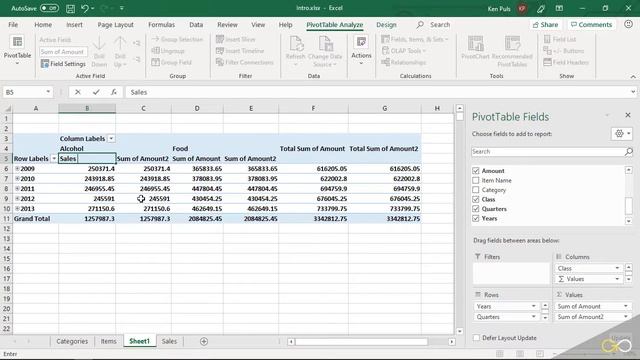Click the Insert Function fx icon
The width and height of the screenshot is (640, 360).
[x=114, y=92]
